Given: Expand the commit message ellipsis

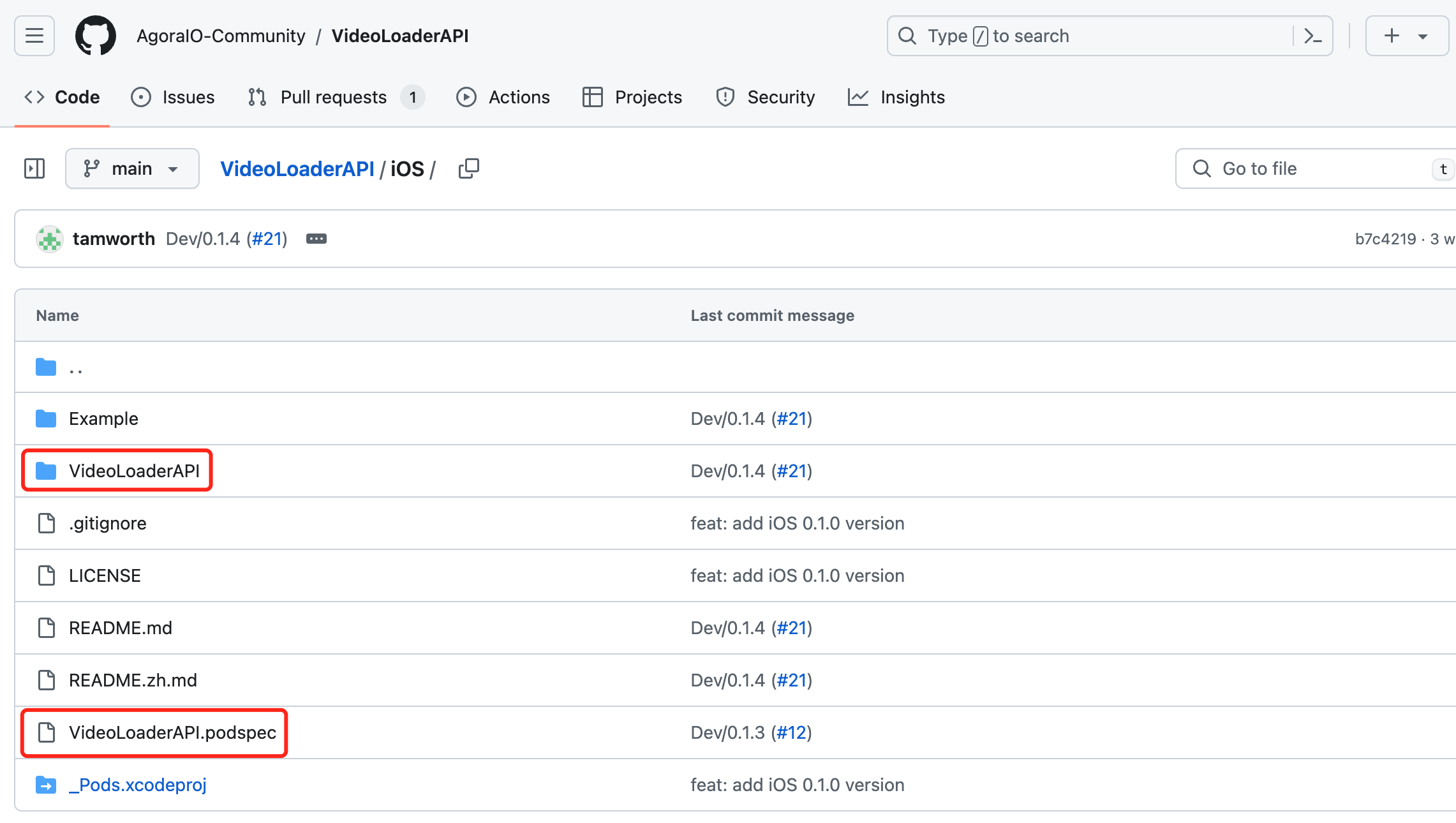Looking at the screenshot, I should (316, 239).
